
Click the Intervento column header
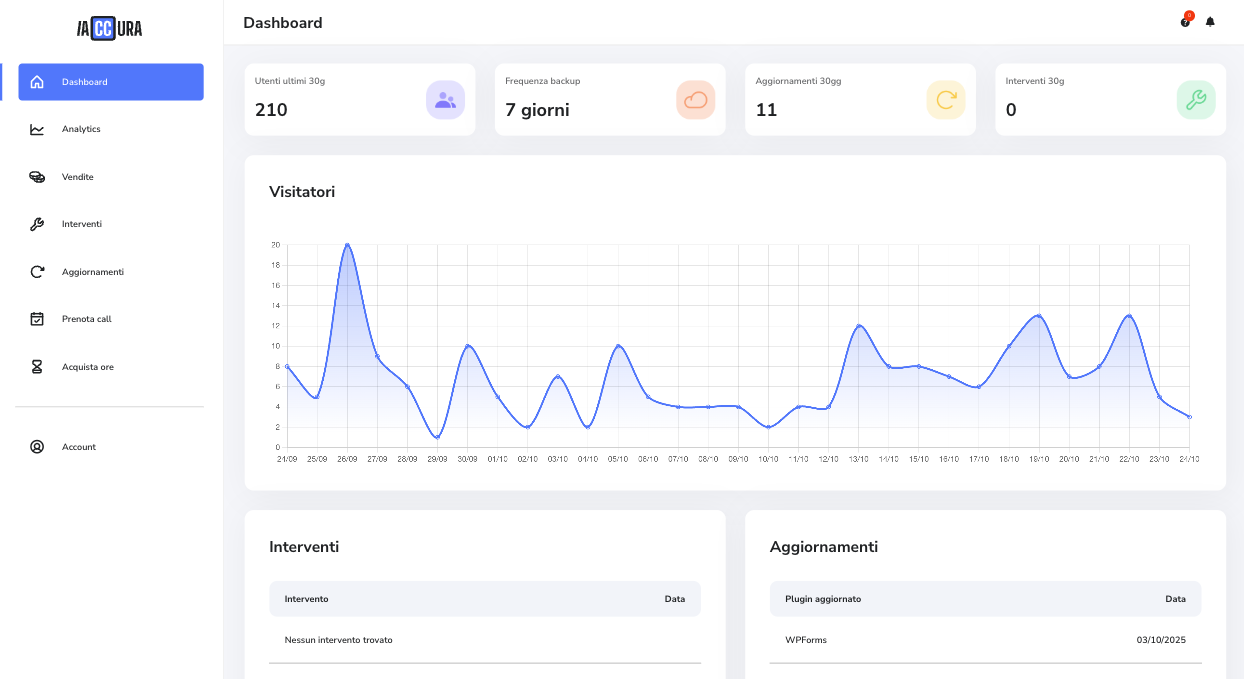click(306, 599)
